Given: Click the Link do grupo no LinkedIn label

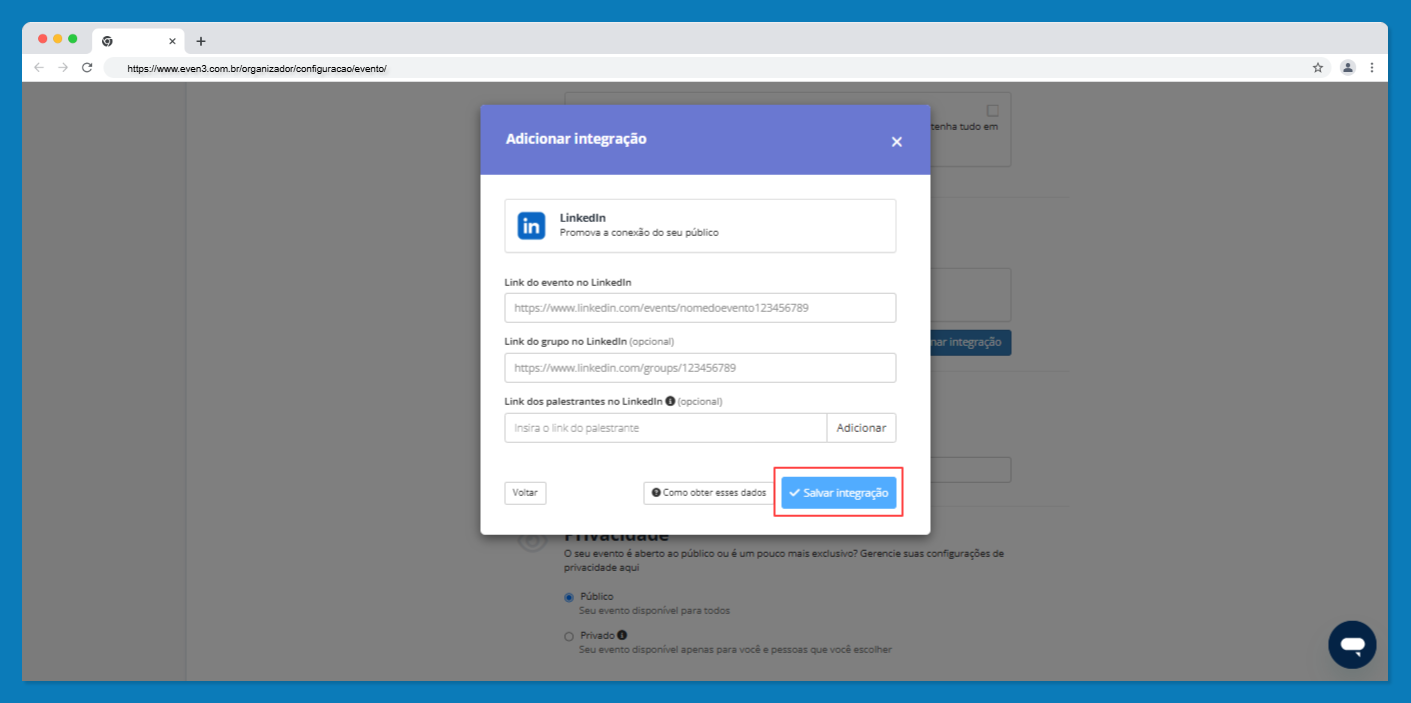Looking at the screenshot, I should (566, 341).
